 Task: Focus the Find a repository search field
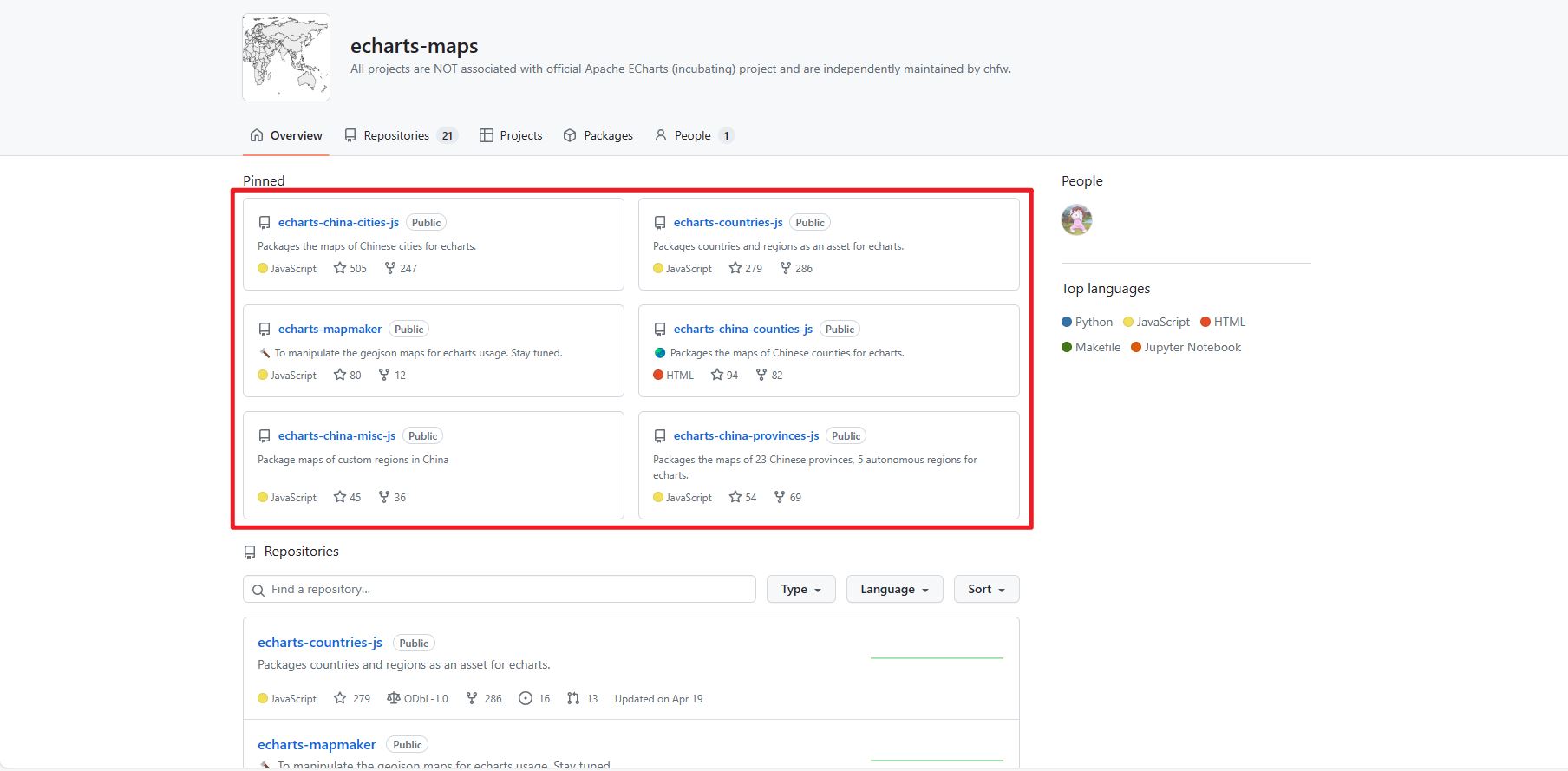(500, 589)
